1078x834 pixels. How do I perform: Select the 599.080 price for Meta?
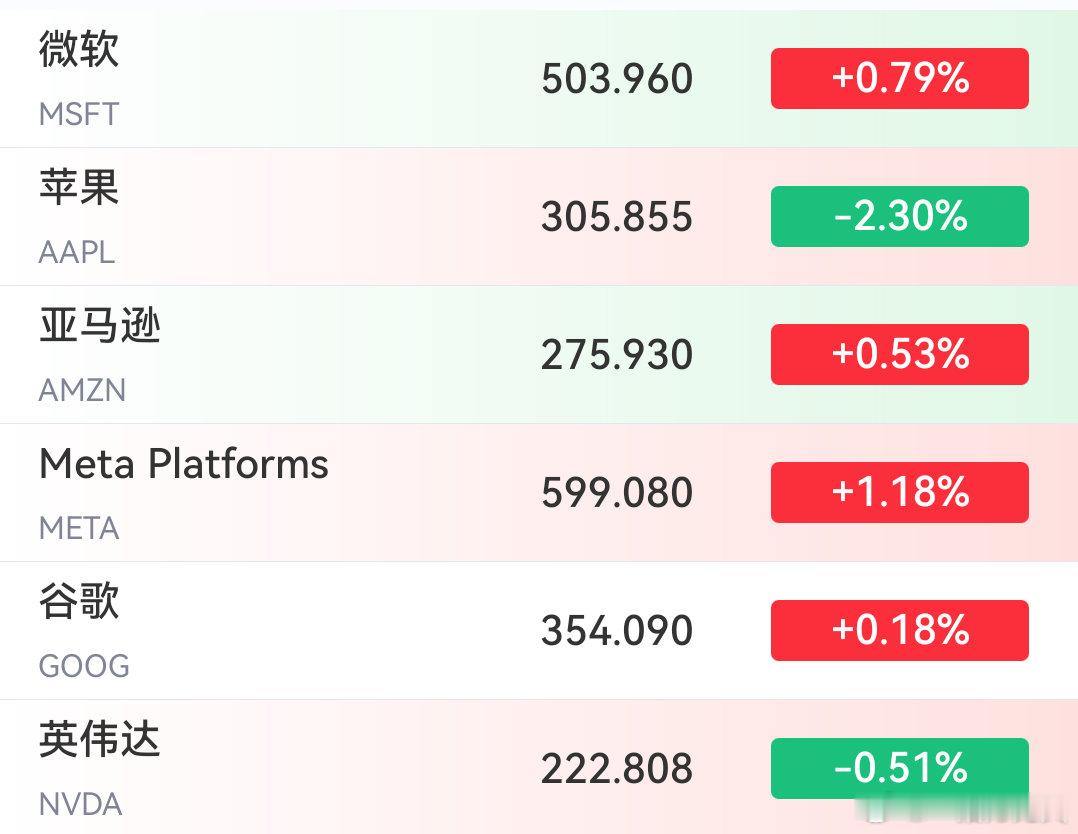pyautogui.click(x=617, y=493)
